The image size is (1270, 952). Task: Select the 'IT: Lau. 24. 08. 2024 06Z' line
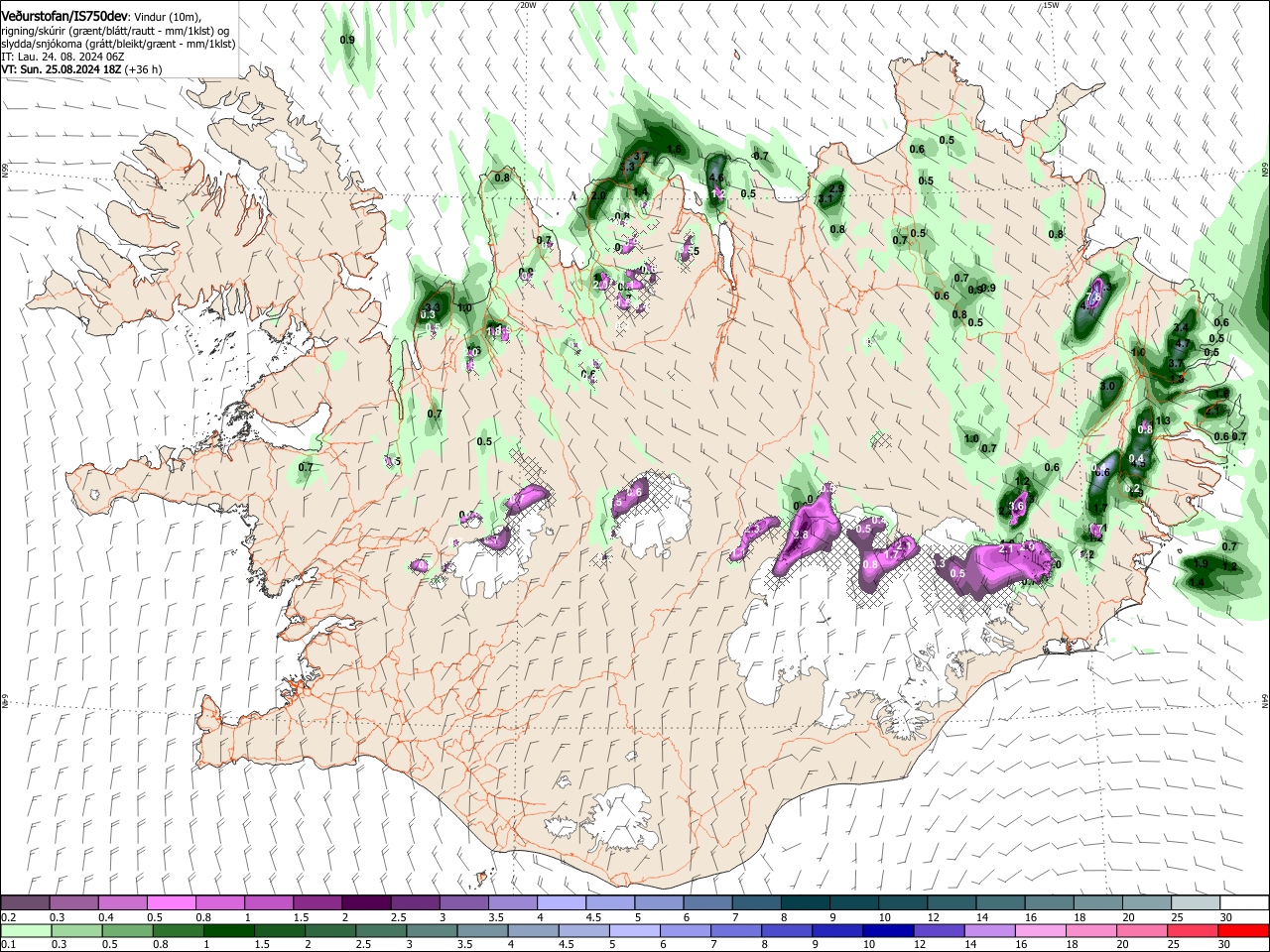tap(63, 58)
